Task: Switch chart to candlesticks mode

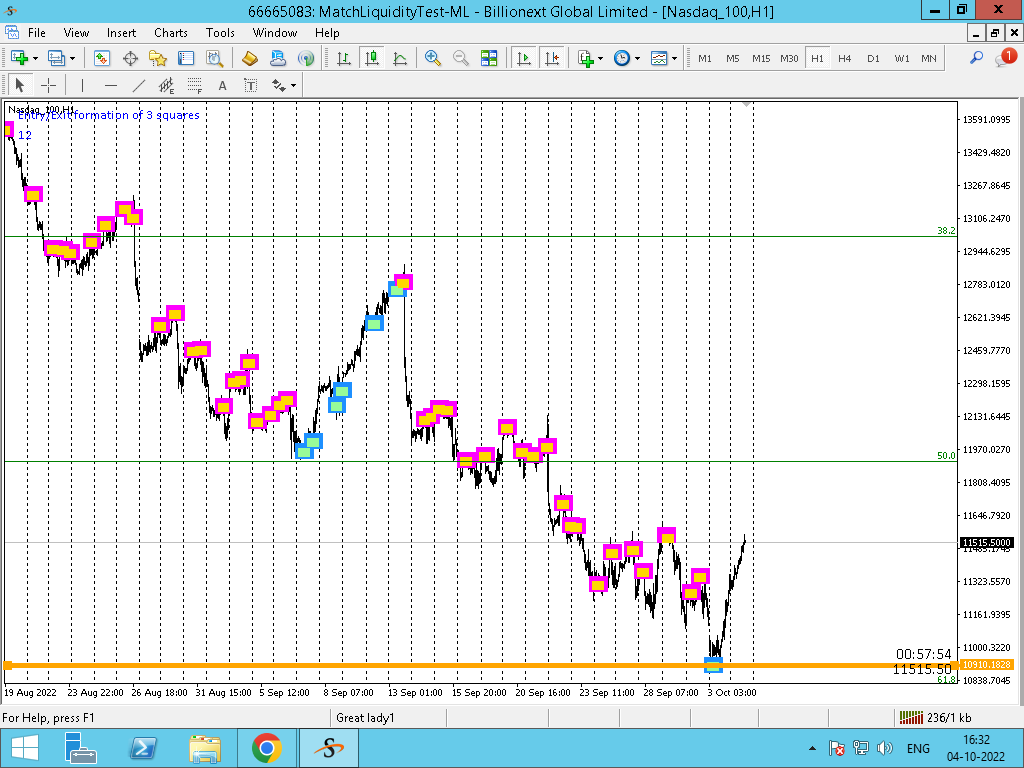Action: tap(372, 58)
